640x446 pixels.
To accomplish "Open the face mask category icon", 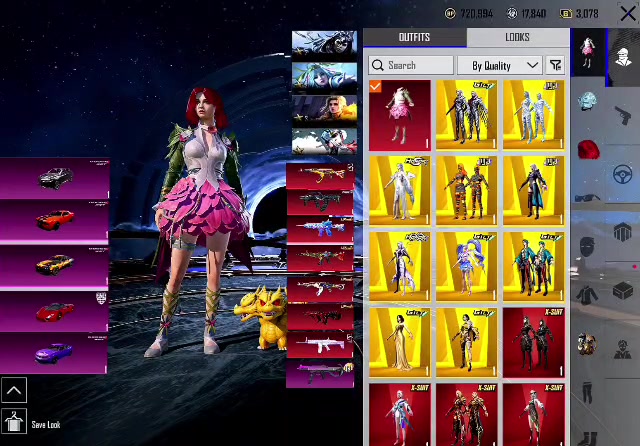I will pyautogui.click(x=587, y=247).
